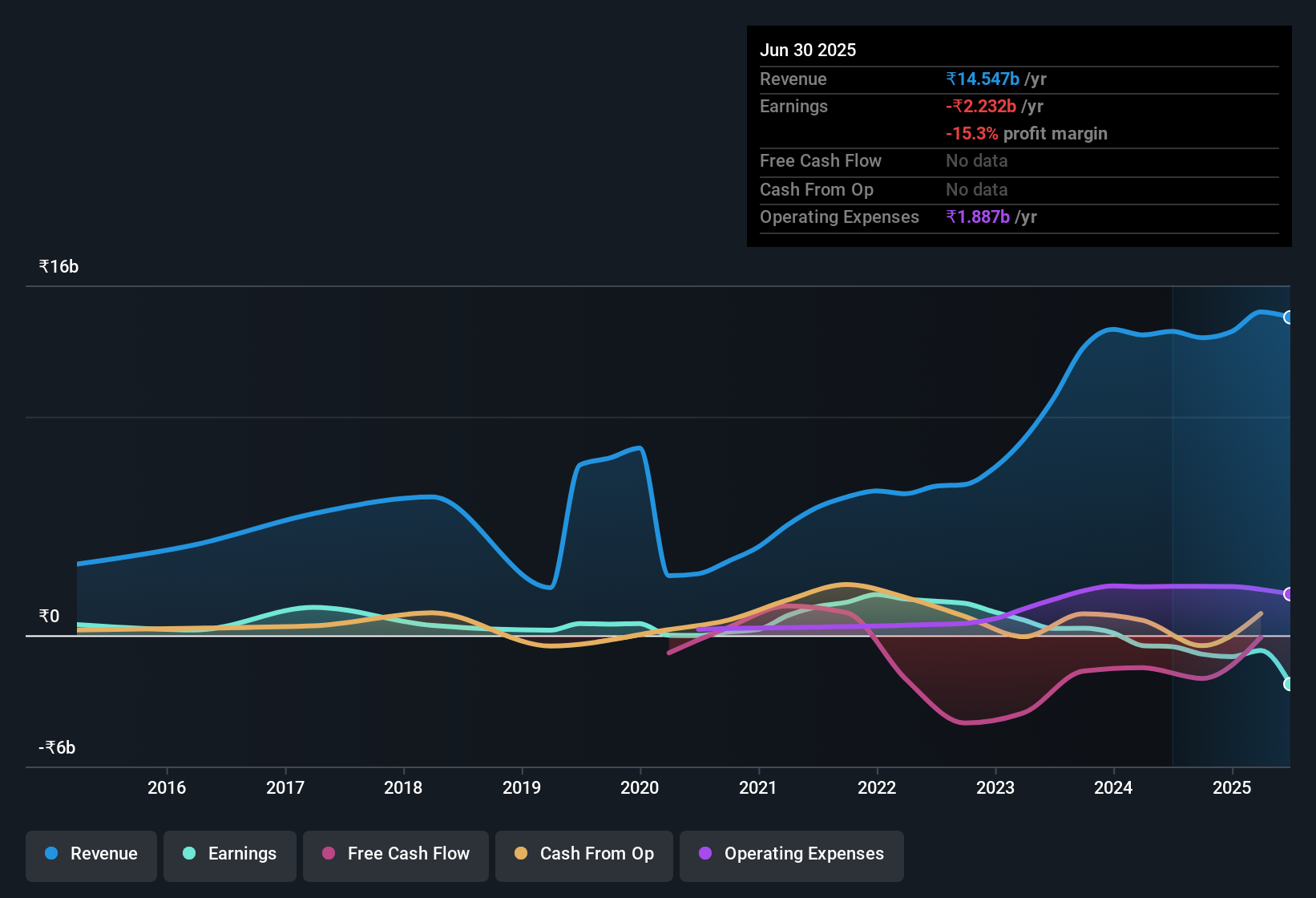The width and height of the screenshot is (1316, 898).
Task: Click the pink Free Cash Flow legend dot
Action: click(x=328, y=854)
